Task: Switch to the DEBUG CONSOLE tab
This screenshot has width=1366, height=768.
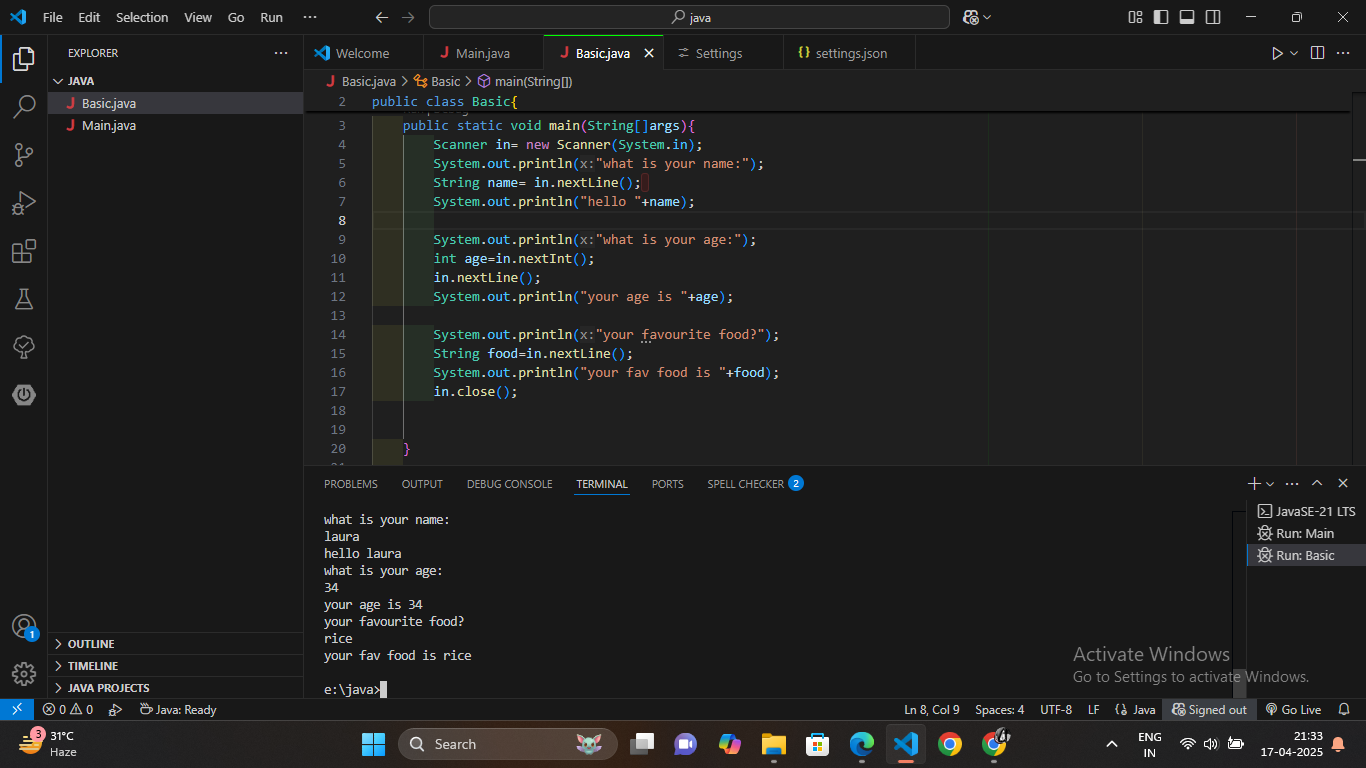Action: pos(509,484)
